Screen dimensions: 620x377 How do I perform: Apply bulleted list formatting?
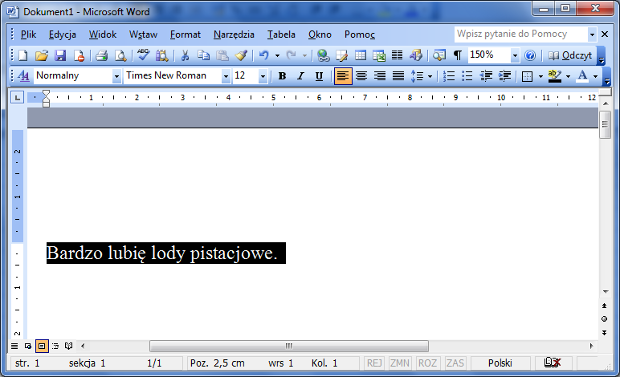[x=467, y=76]
